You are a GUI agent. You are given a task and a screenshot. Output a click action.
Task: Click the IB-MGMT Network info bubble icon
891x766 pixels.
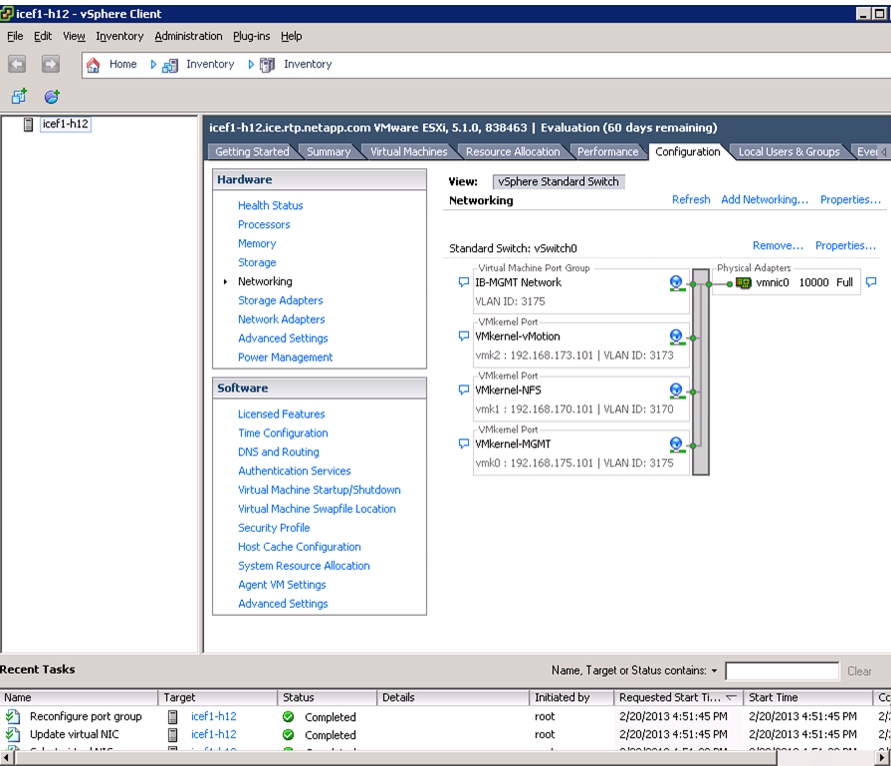click(x=464, y=282)
